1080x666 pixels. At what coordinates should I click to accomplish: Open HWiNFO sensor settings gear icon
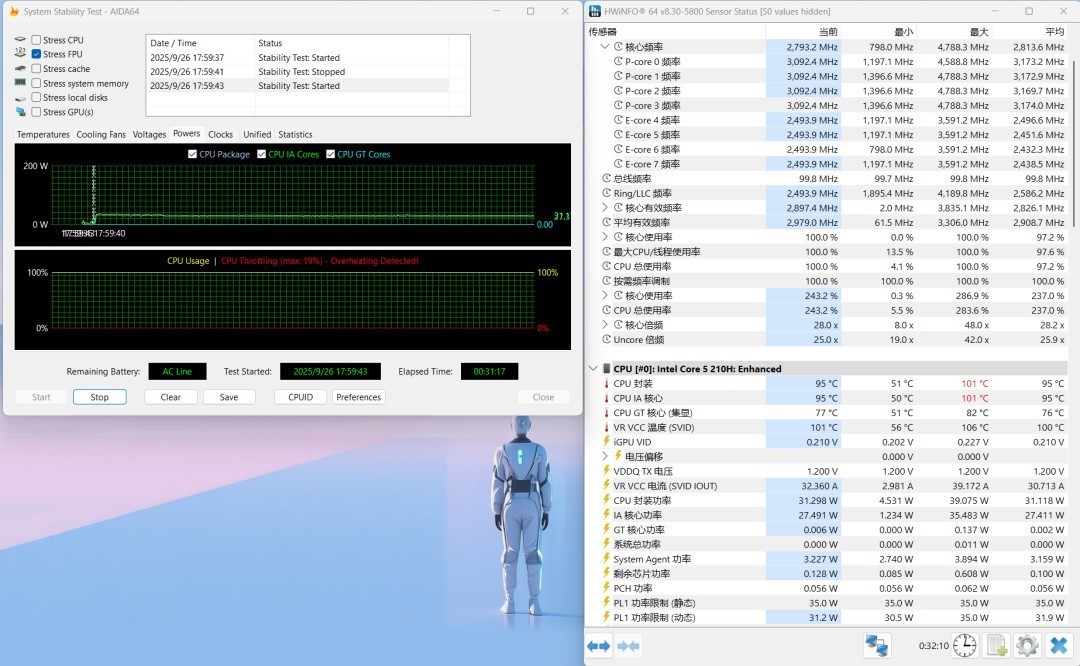click(1027, 646)
